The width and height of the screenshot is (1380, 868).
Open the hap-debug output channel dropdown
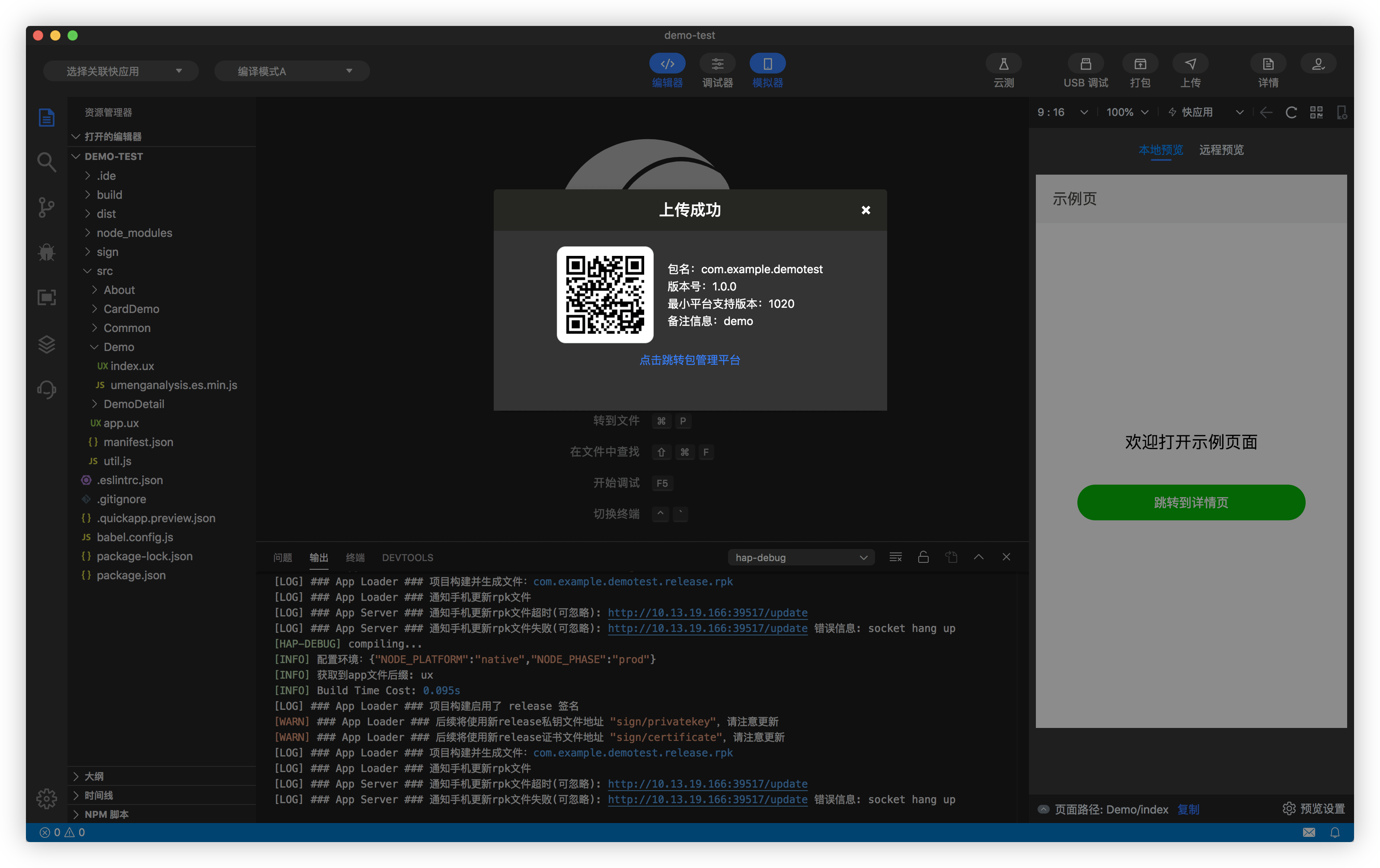tap(801, 558)
